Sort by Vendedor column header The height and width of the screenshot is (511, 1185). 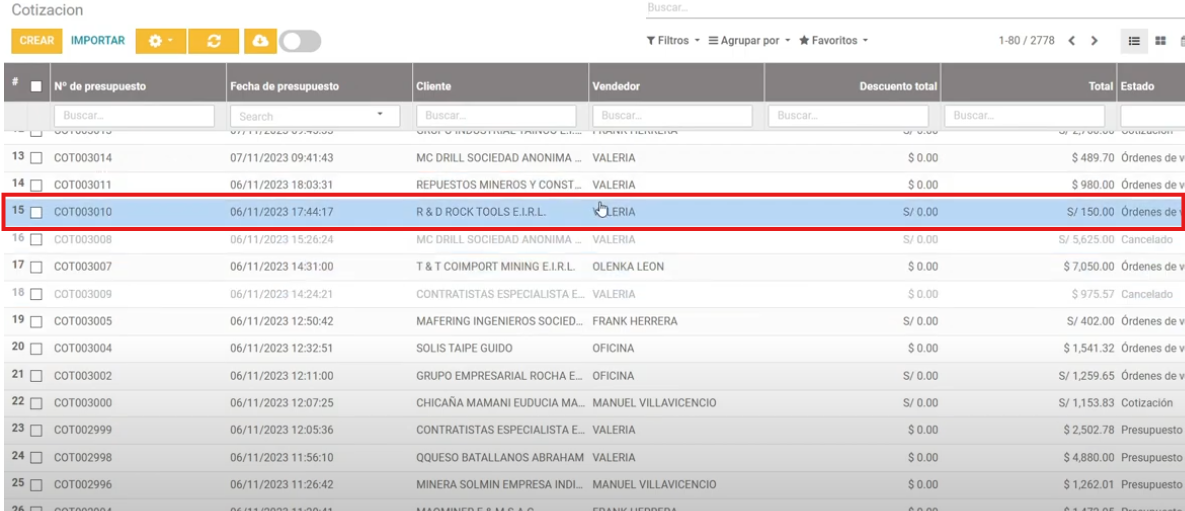[x=616, y=86]
